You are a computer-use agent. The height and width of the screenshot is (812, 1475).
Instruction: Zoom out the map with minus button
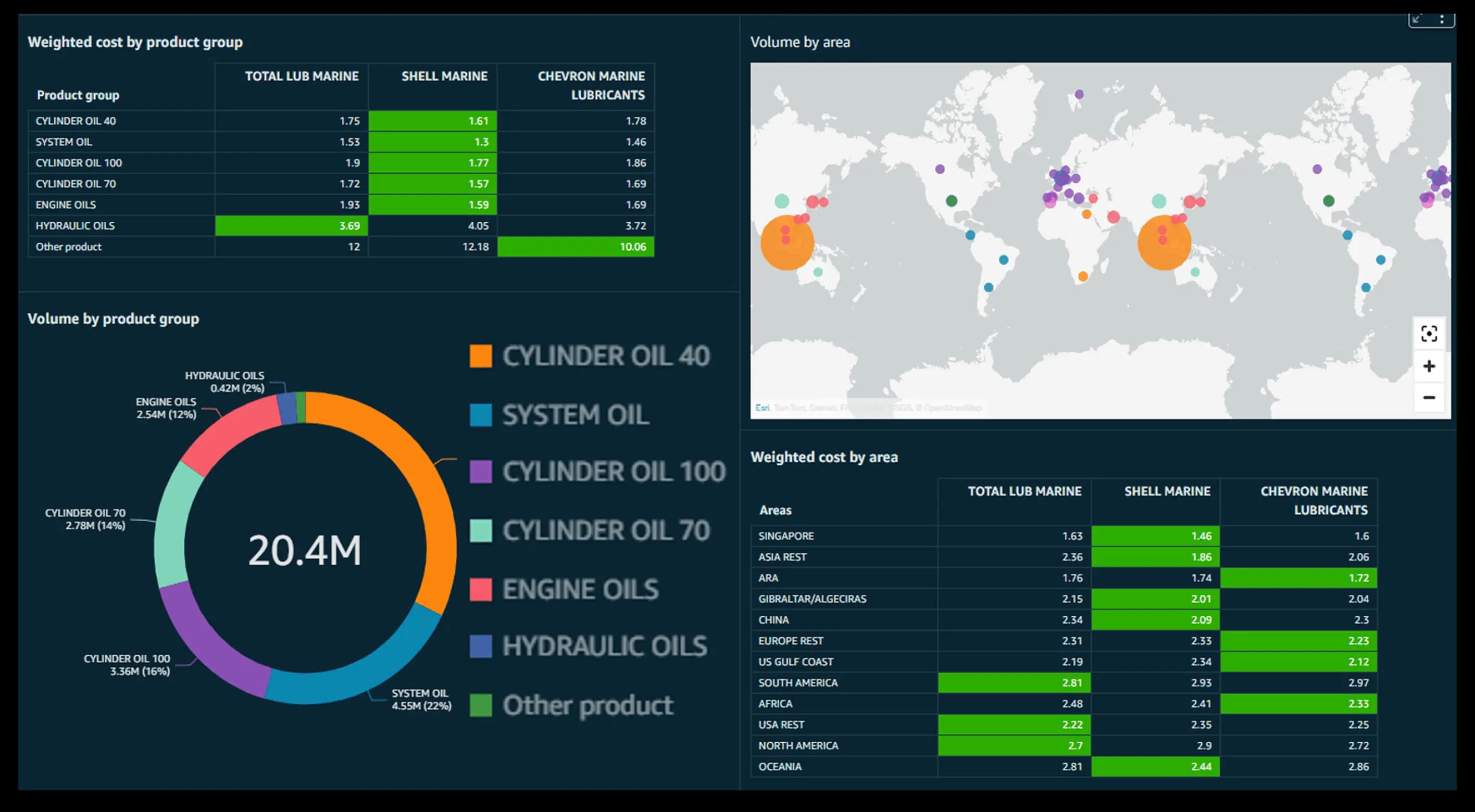1429,398
